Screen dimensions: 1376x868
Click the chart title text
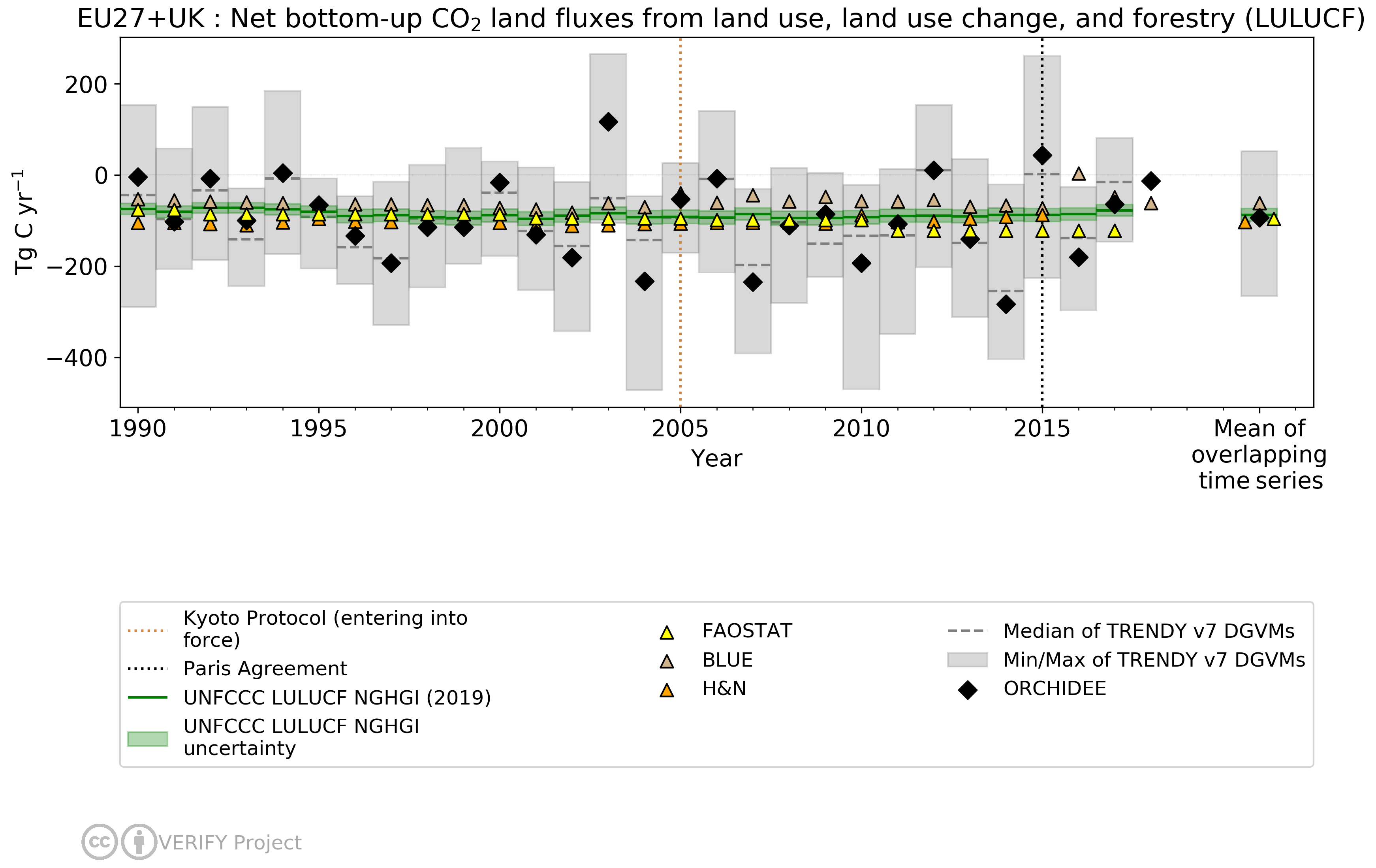[x=720, y=19]
